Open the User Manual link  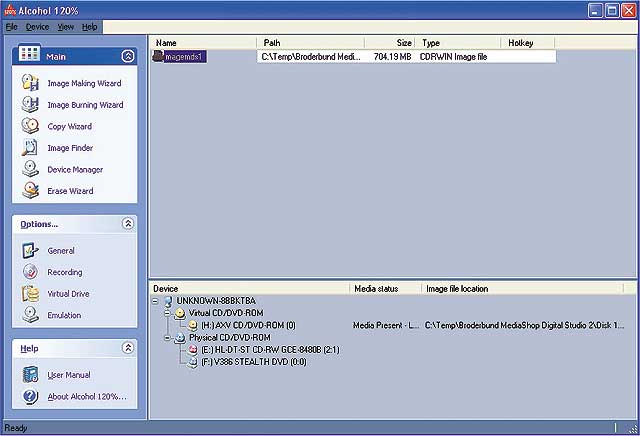click(69, 375)
